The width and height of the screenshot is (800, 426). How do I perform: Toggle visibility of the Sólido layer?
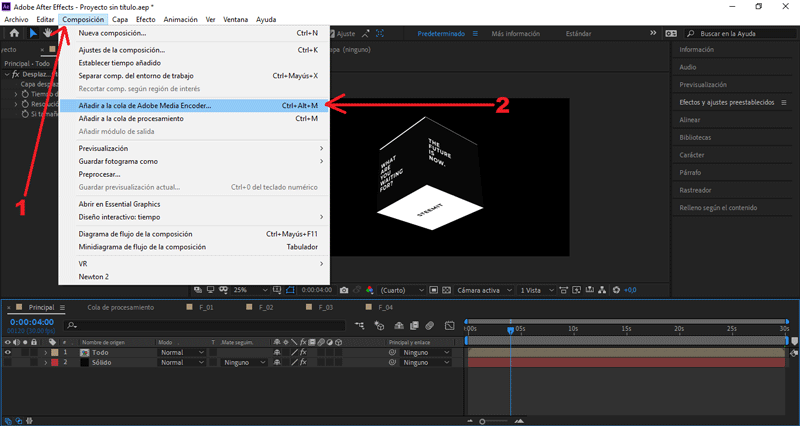(9, 362)
